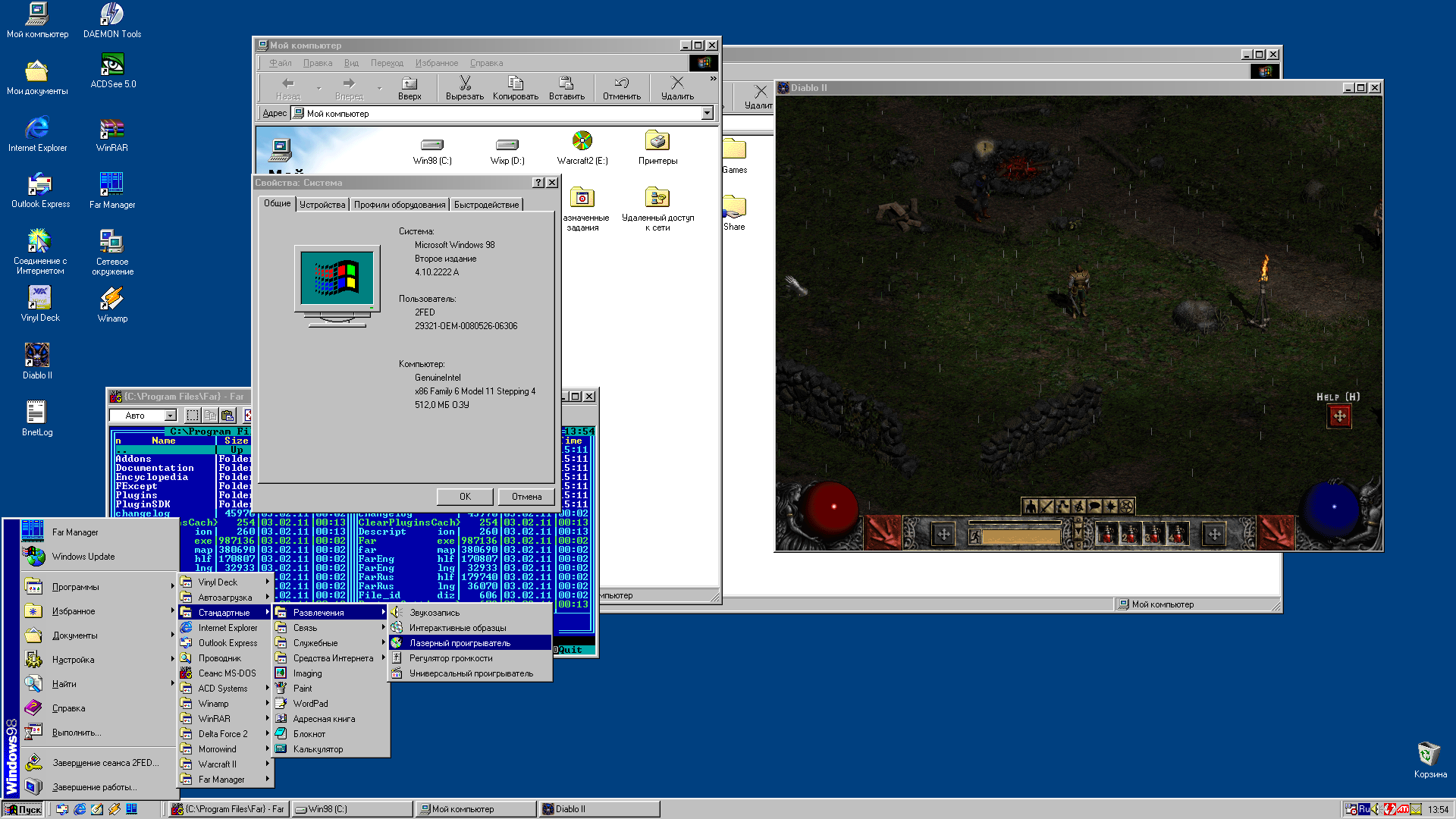Switch to the Быстродействие tab
1456x819 pixels.
pyautogui.click(x=487, y=205)
